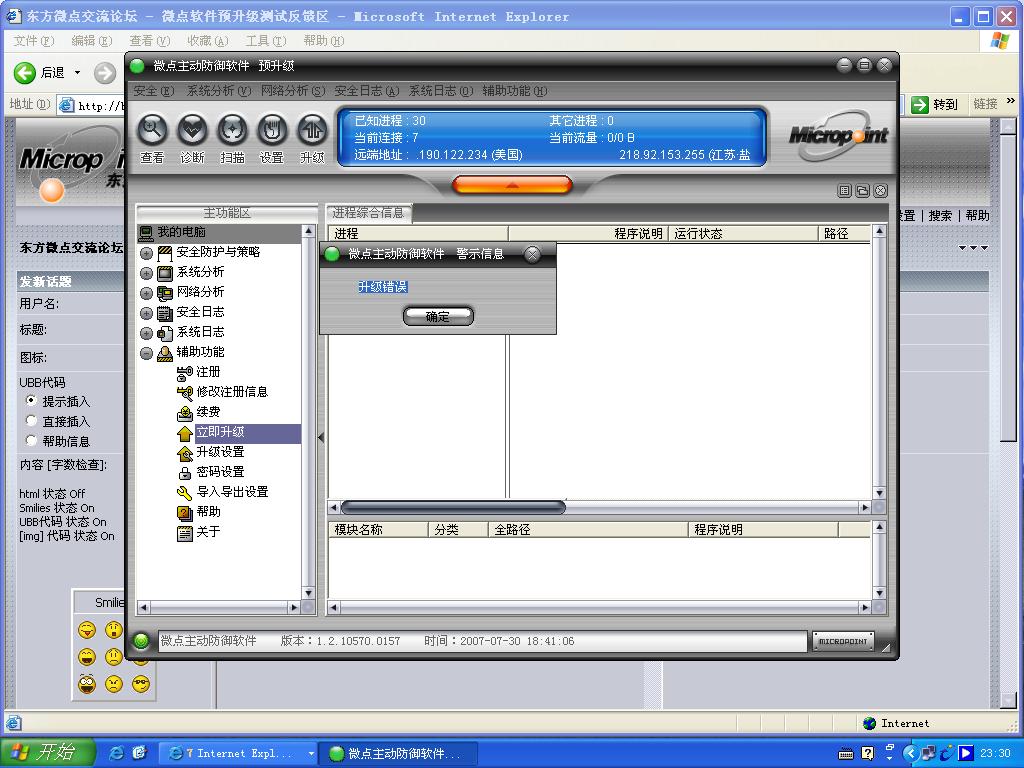Click the Micropoint button in status bar
1024x768 pixels.
pos(843,641)
